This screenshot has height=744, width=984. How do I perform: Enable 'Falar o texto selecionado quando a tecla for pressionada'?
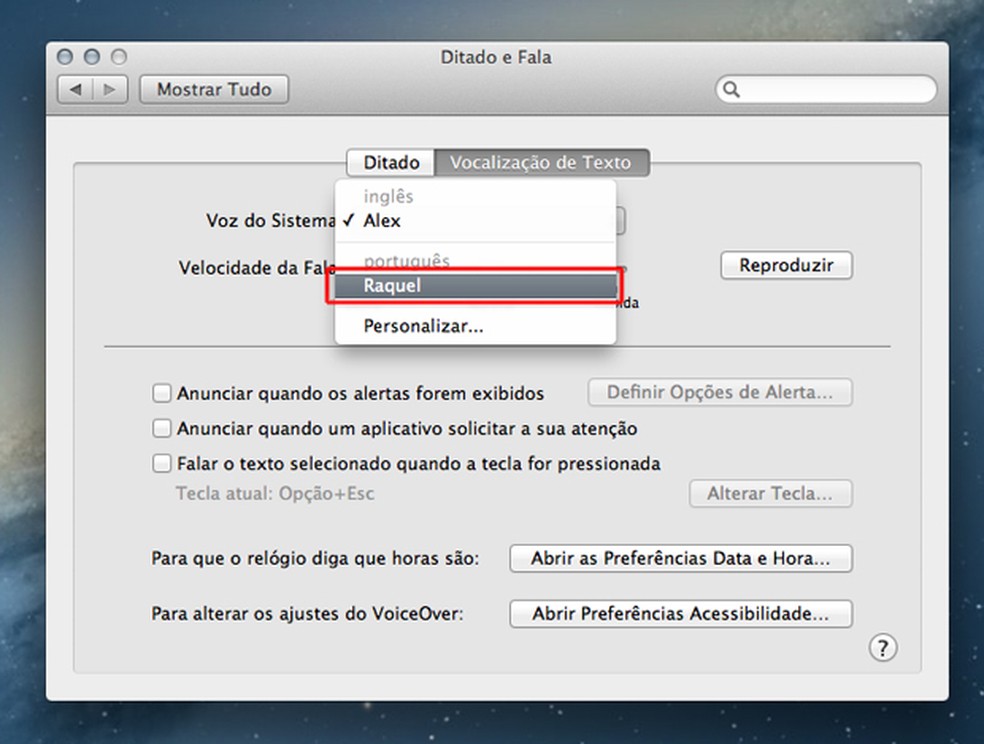(x=161, y=463)
